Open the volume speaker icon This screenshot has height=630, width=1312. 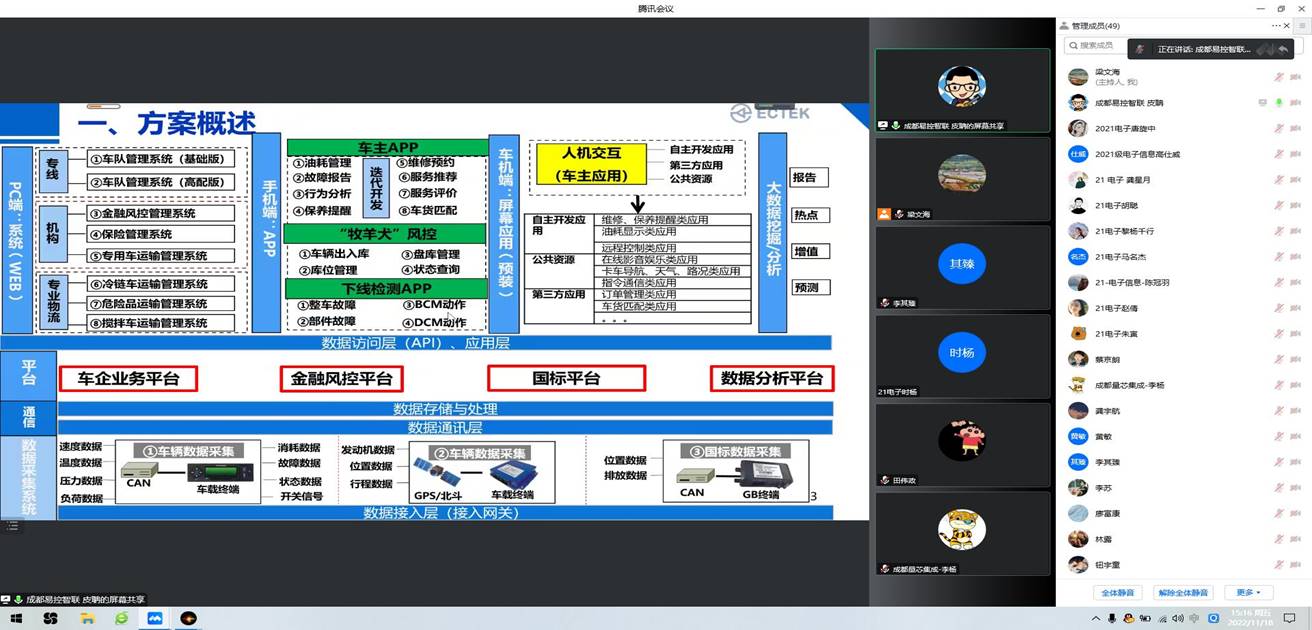click(1178, 619)
